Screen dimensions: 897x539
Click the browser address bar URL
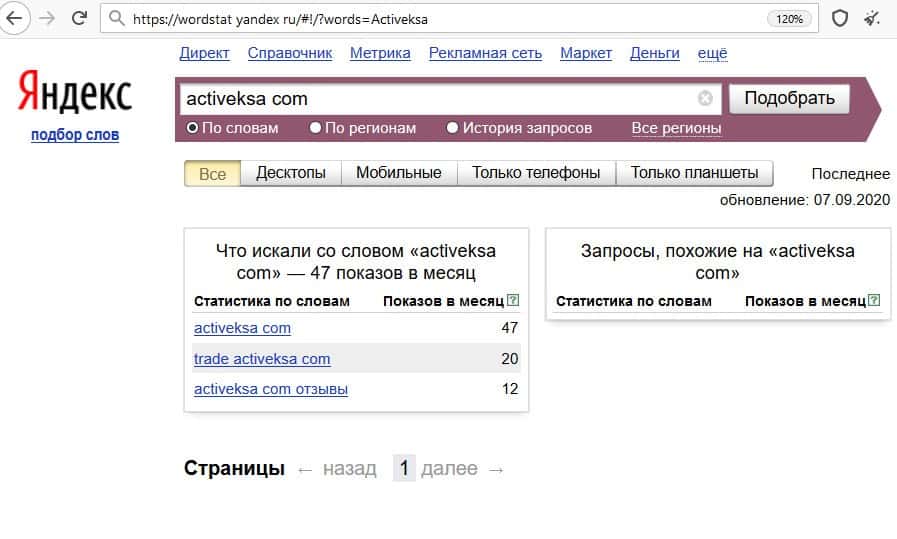(x=280, y=19)
